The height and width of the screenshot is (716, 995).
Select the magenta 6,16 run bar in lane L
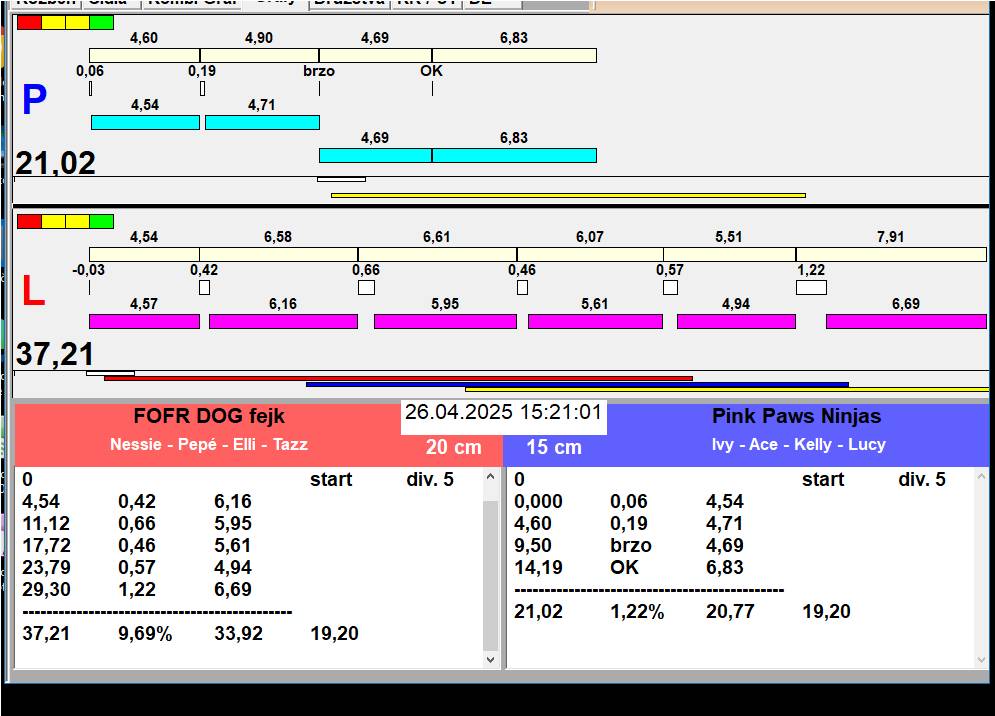(x=283, y=322)
